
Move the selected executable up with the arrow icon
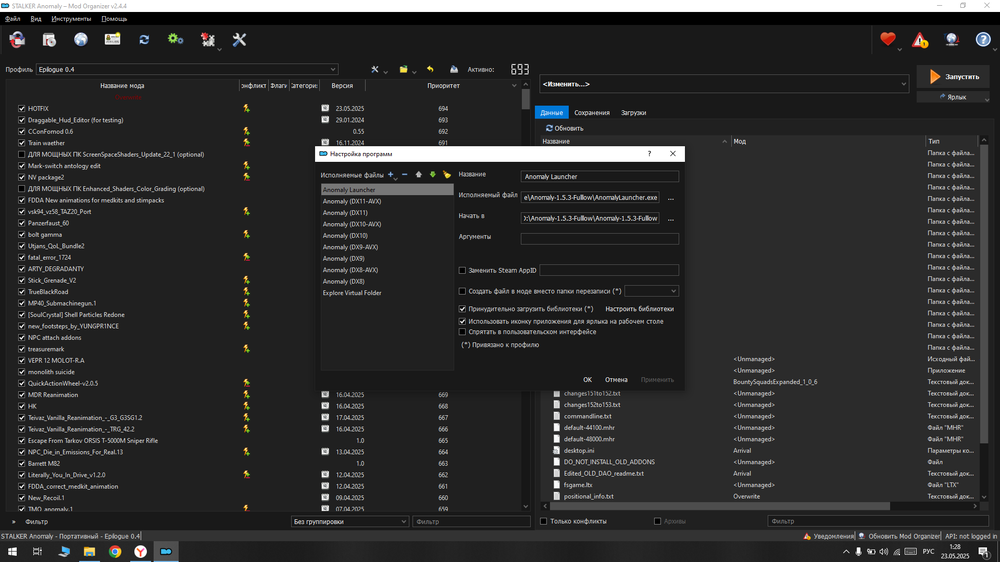[419, 175]
